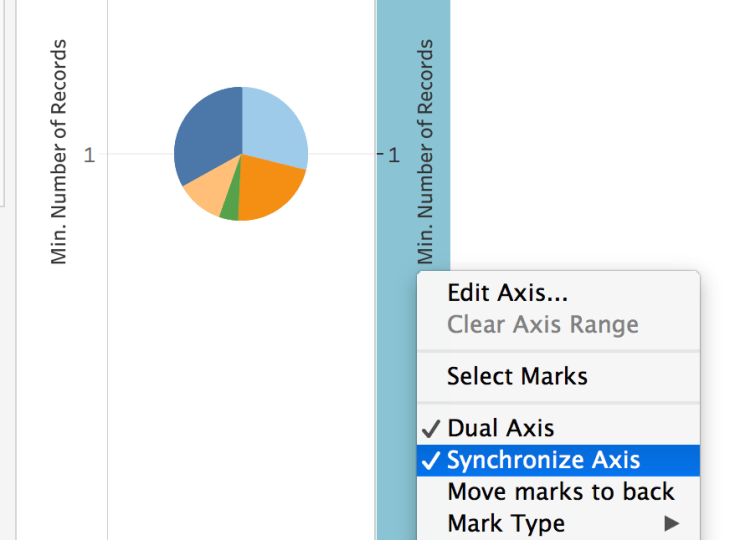Click the Mark Type submenu arrow
This screenshot has width=740, height=540.
point(672,523)
